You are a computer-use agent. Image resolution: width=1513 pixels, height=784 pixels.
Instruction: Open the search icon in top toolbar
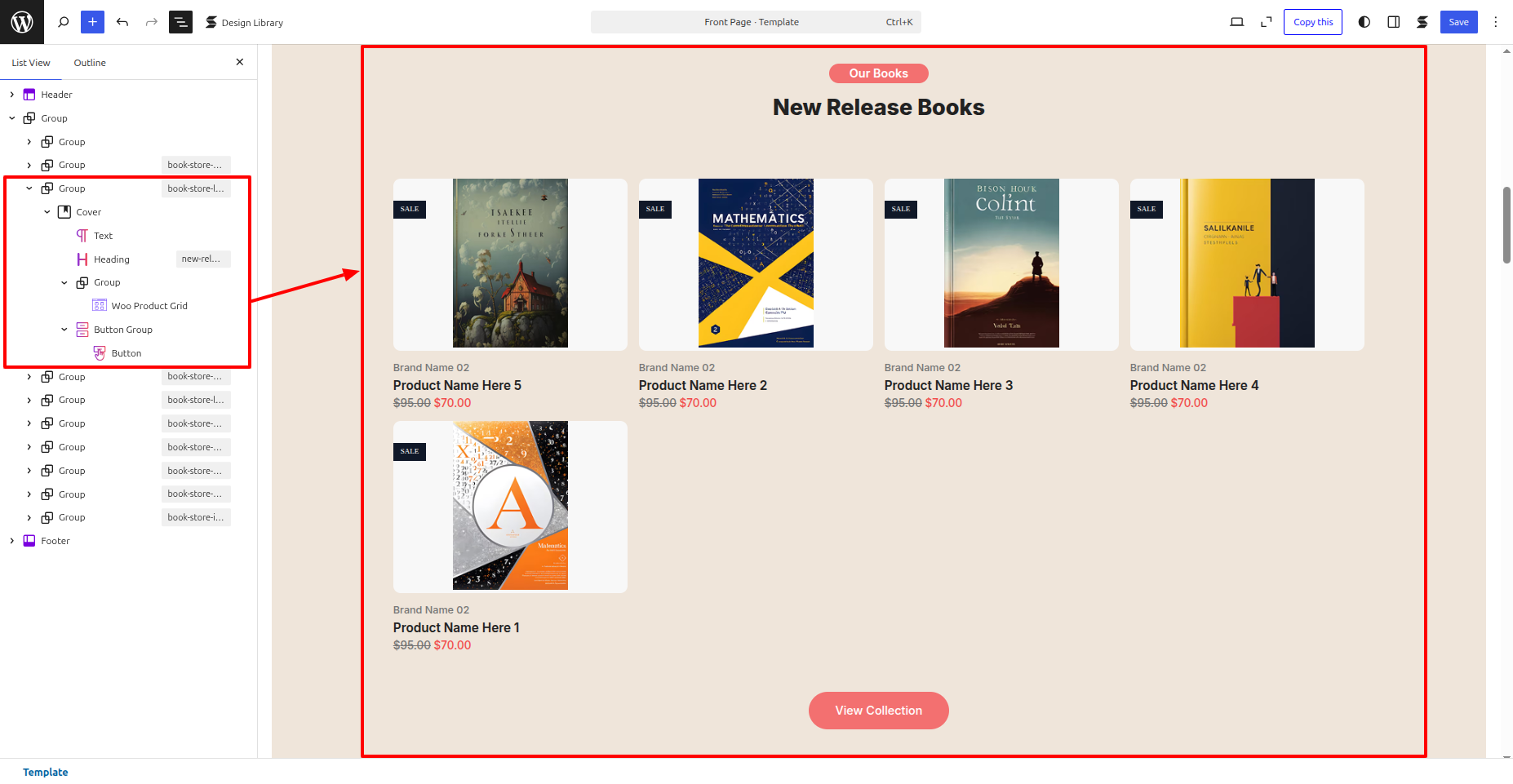point(63,22)
